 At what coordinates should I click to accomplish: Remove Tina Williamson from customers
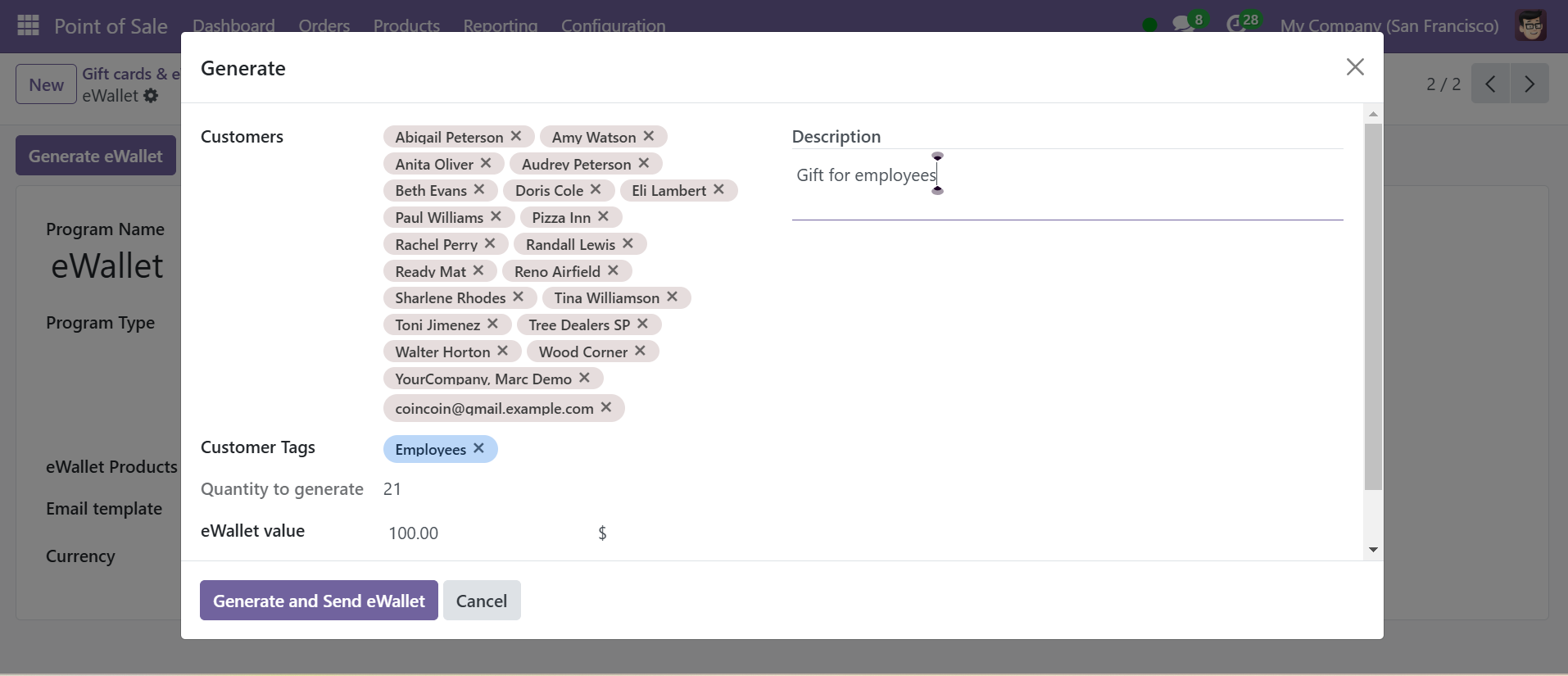pos(672,297)
